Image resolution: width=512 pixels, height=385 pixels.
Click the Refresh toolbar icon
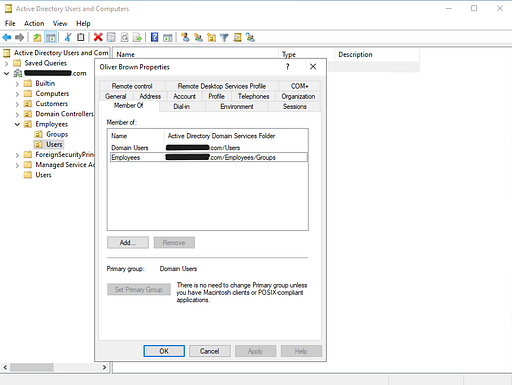124,37
